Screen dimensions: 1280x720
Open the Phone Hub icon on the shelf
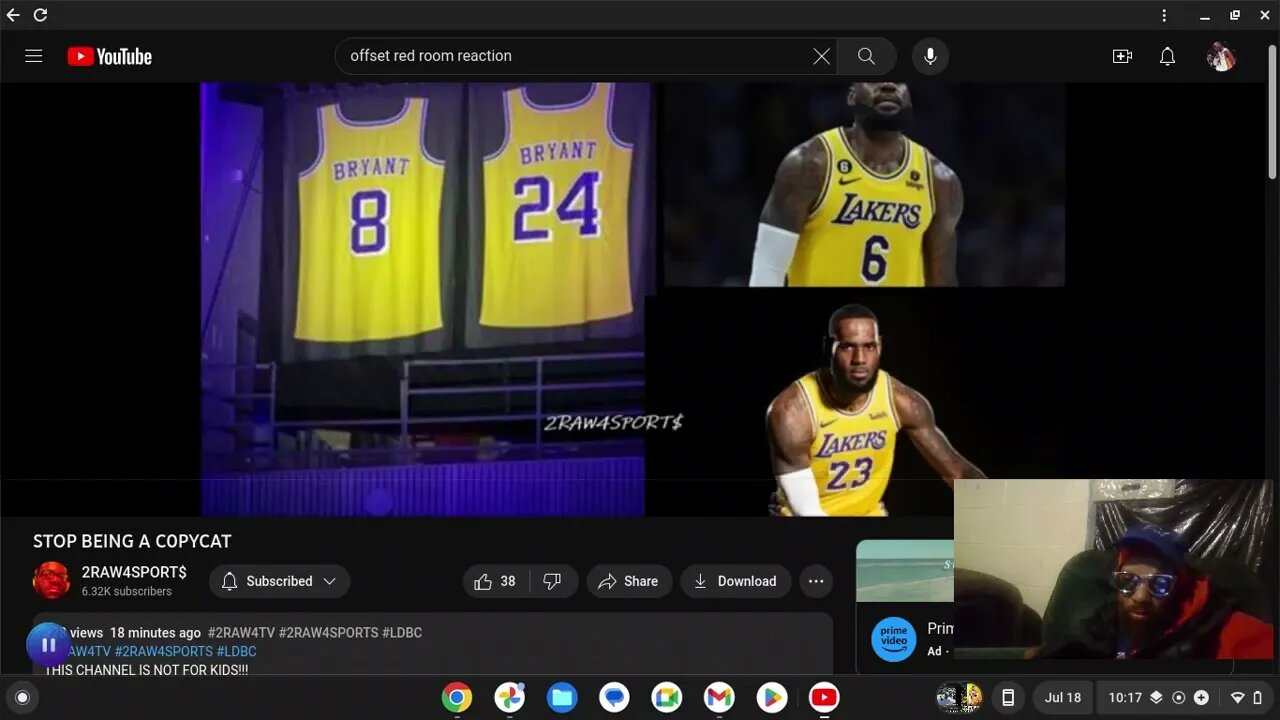tap(1008, 697)
